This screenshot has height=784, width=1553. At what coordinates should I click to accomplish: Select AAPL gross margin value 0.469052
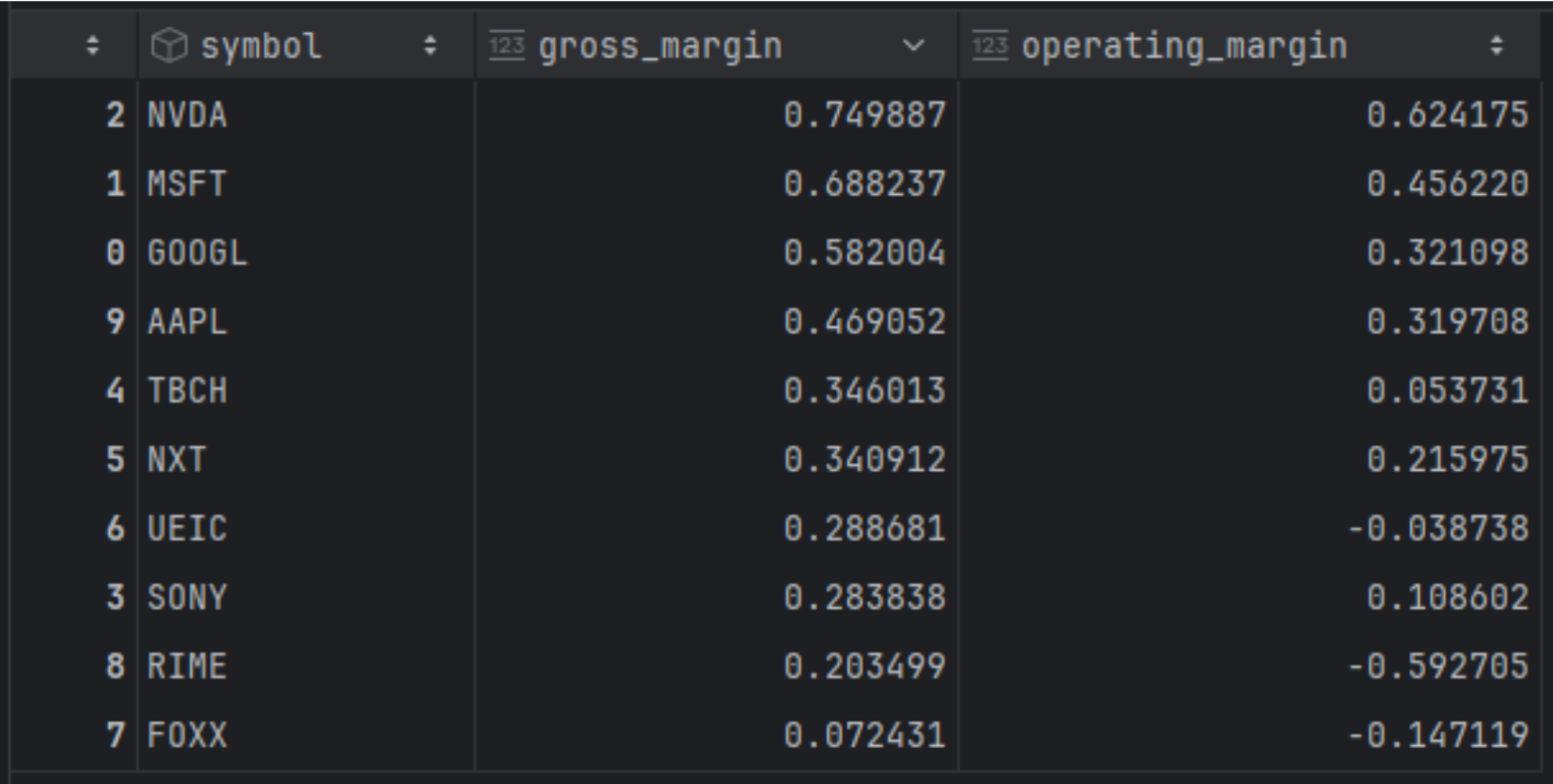[x=864, y=322]
